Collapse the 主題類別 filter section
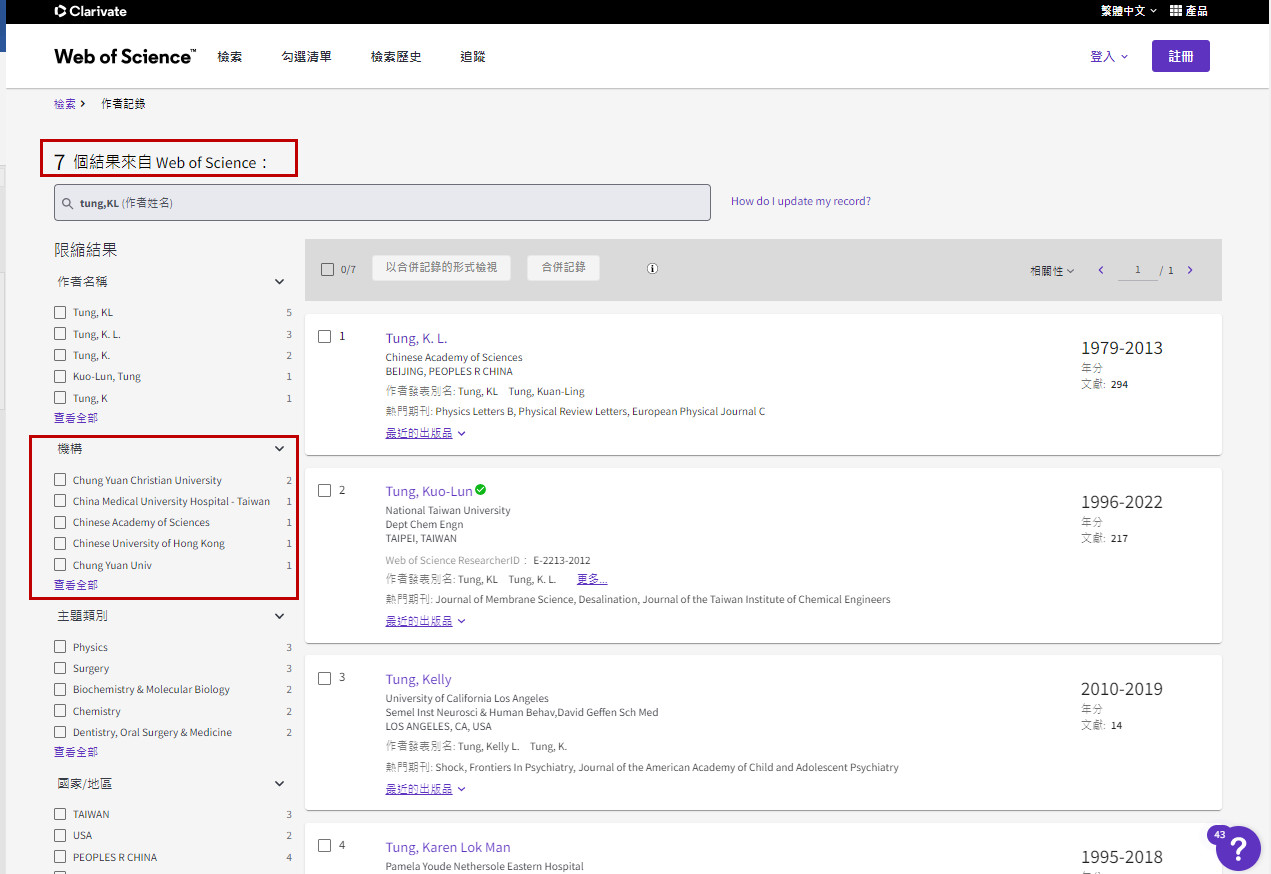The image size is (1271, 874). tap(279, 616)
